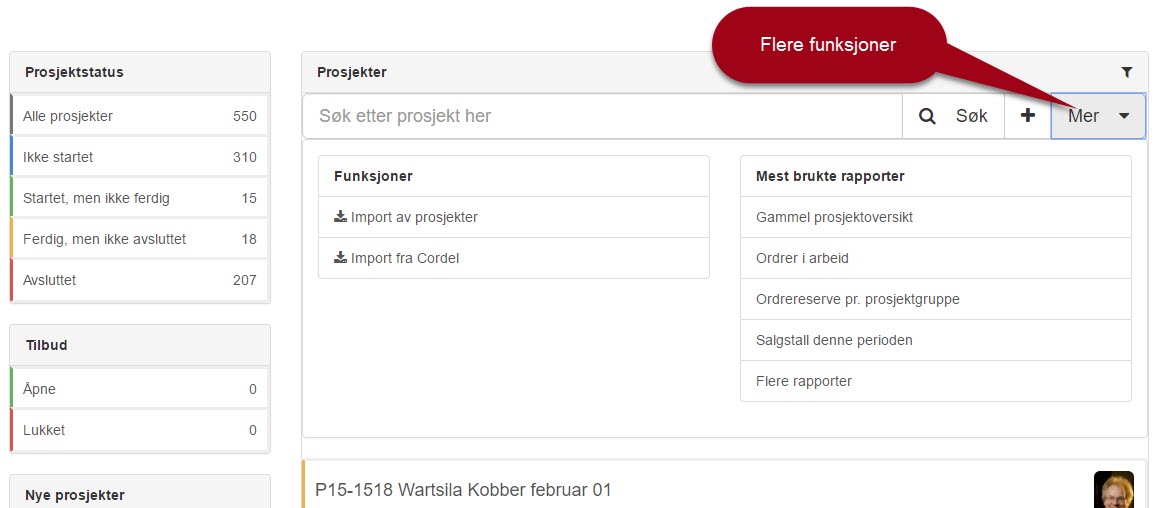This screenshot has height=508, width=1160.
Task: Show Avsluttet projects
Action: [140, 280]
